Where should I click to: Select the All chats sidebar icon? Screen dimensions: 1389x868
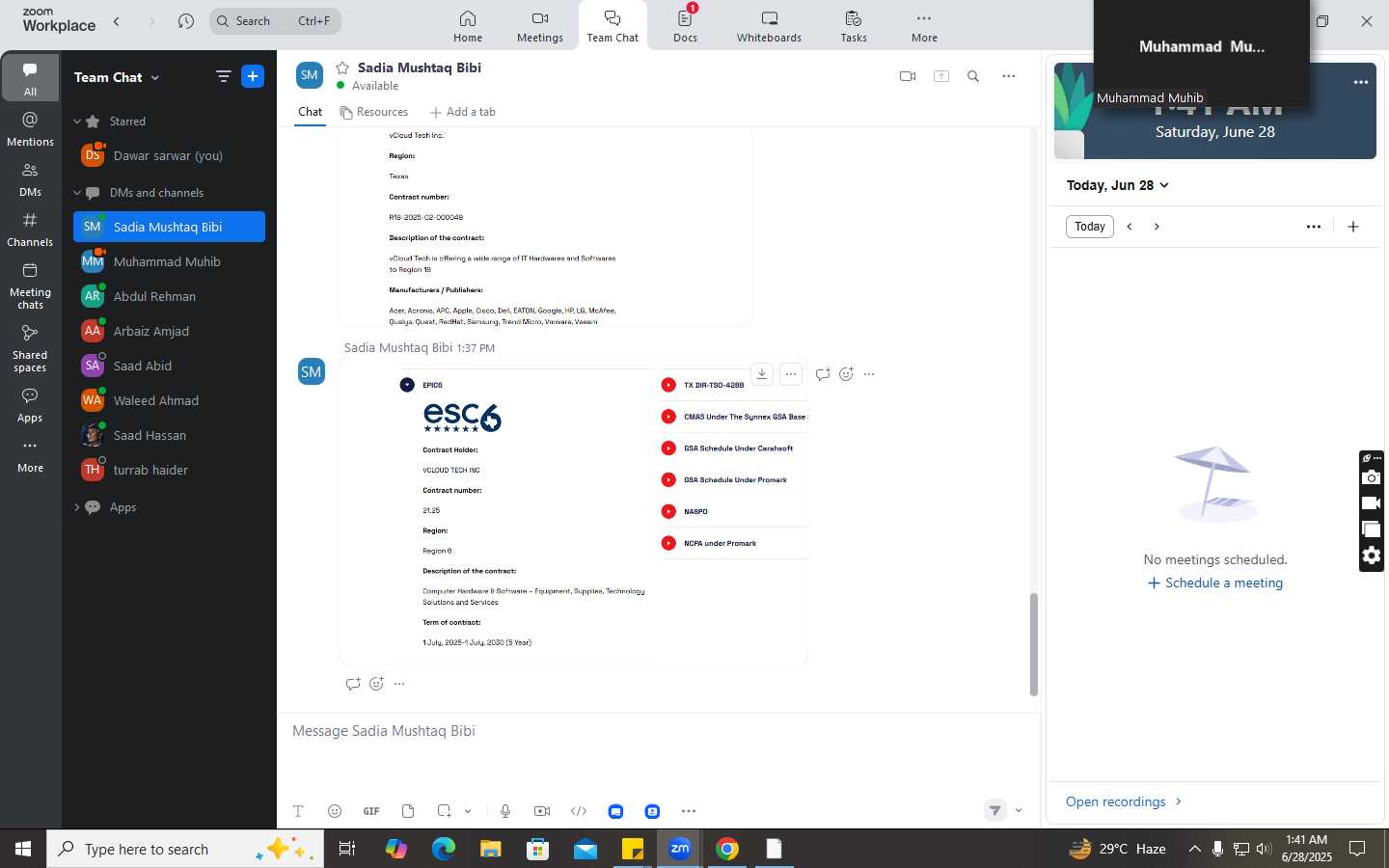pos(30,78)
